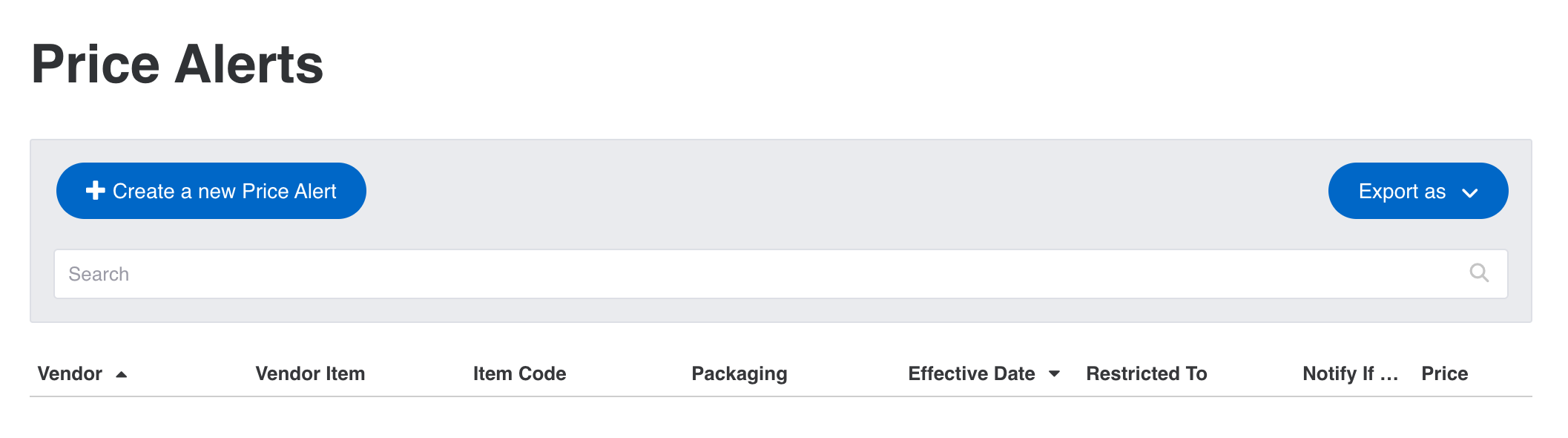Screen dimensions: 1568x438
Task: Click the Export as button label
Action: 1402,192
